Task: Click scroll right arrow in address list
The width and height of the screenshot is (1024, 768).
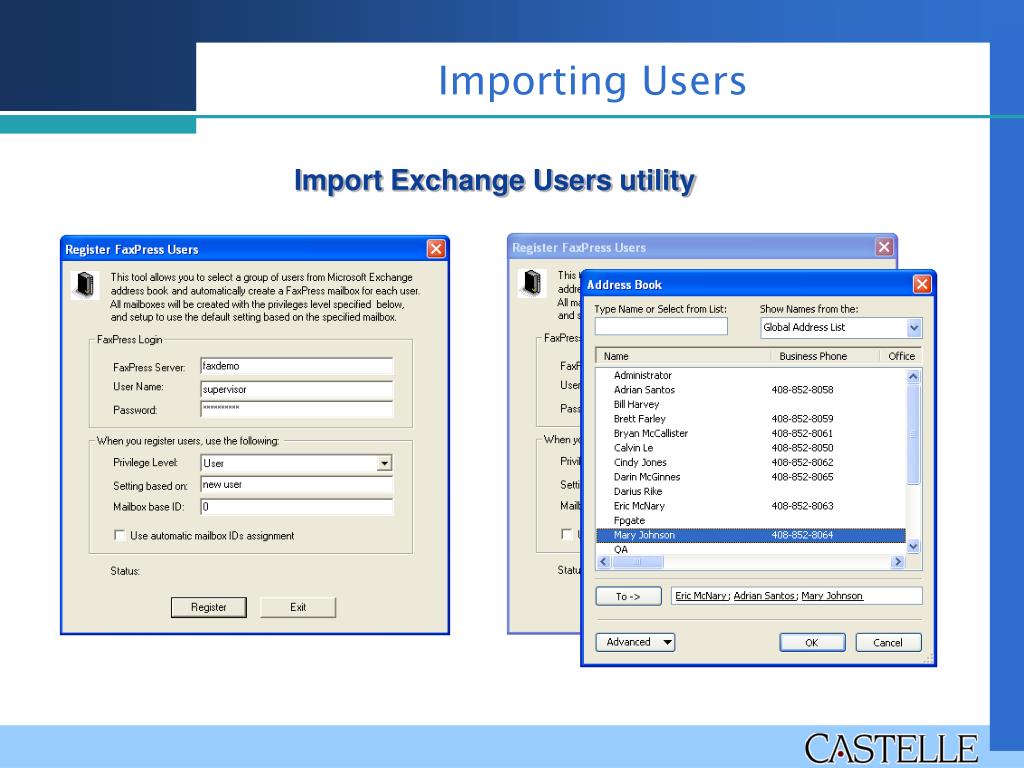Action: click(x=898, y=562)
